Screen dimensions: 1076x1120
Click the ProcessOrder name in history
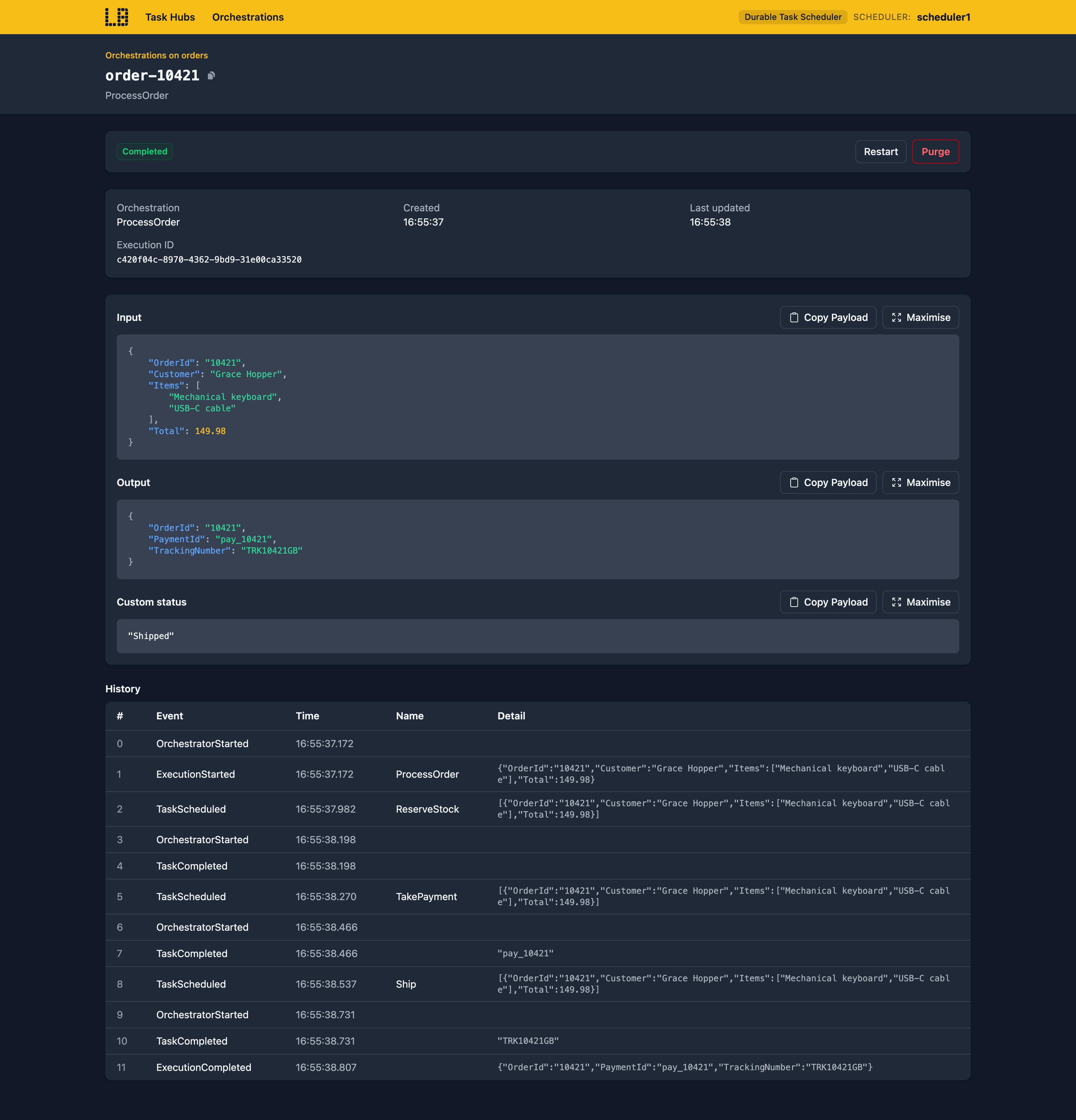427,774
